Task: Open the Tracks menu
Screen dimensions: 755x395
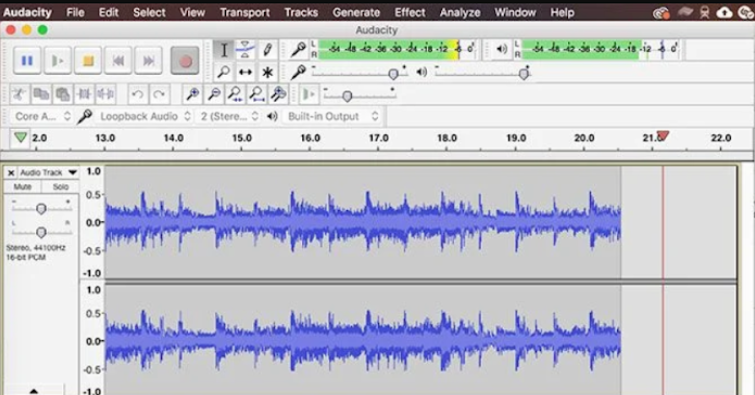Action: coord(301,12)
